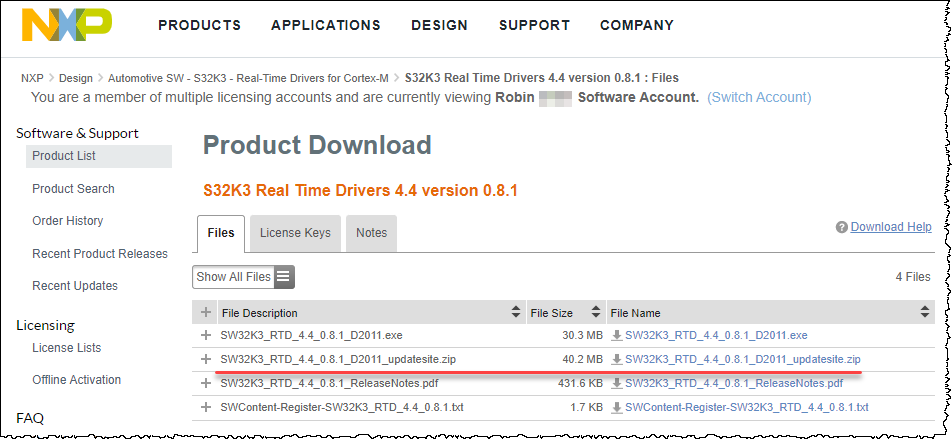
Task: Expand the ReleaseNotes.pdf row
Action: (x=206, y=384)
